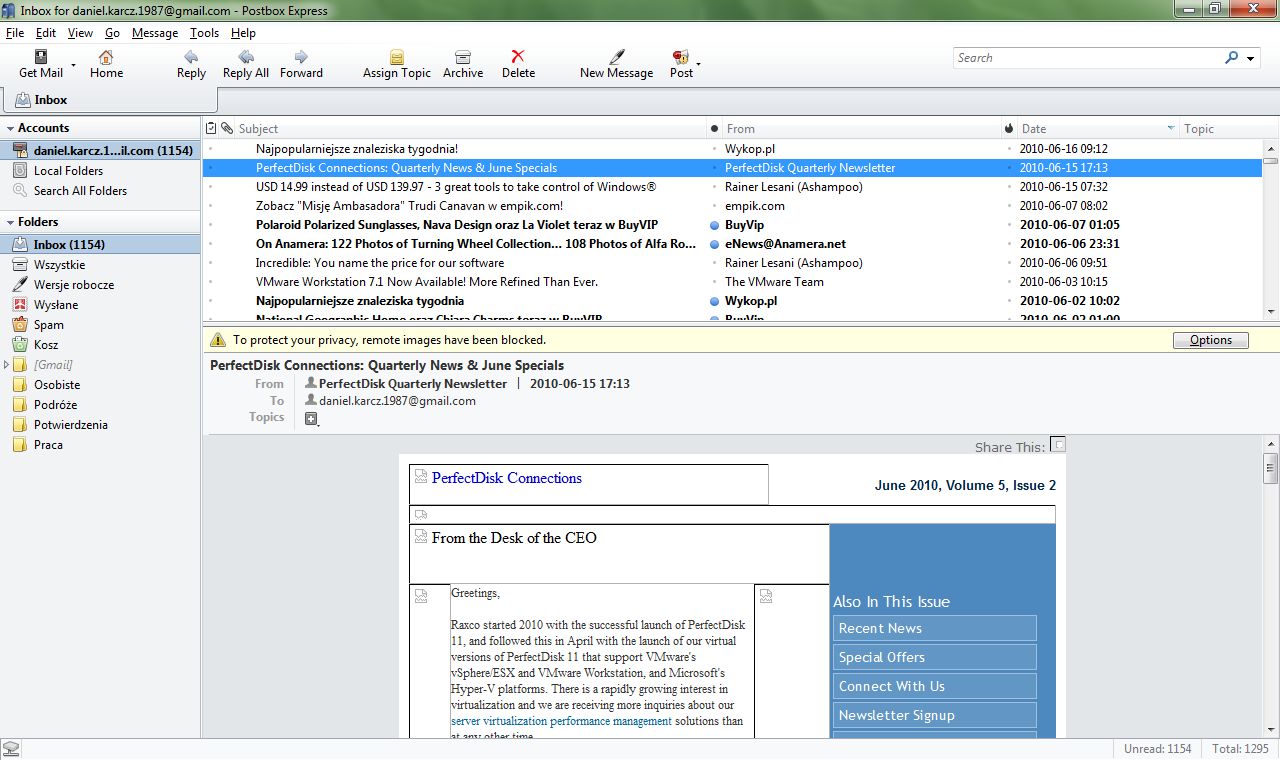Select the Inbox (1154) folder
This screenshot has height=760, width=1280.
[100, 245]
